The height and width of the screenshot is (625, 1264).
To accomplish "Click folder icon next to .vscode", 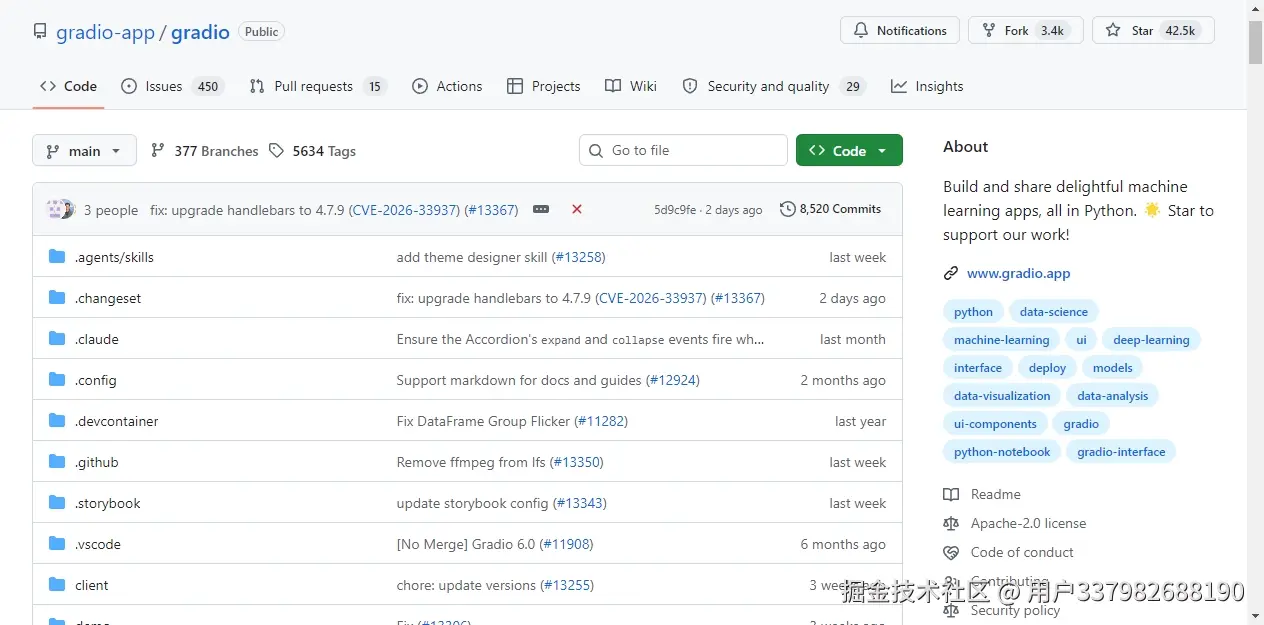I will 57,544.
